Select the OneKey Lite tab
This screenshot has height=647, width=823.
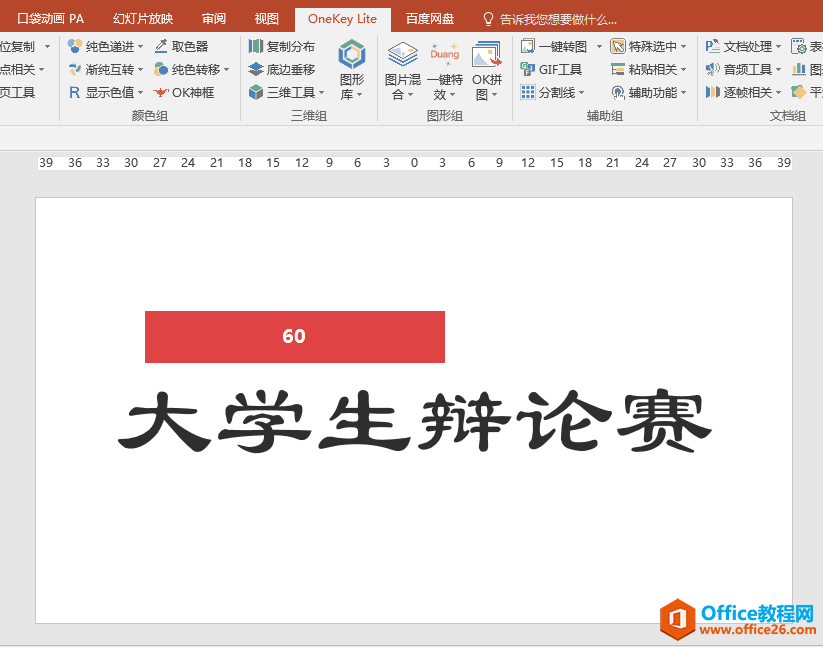[x=342, y=19]
